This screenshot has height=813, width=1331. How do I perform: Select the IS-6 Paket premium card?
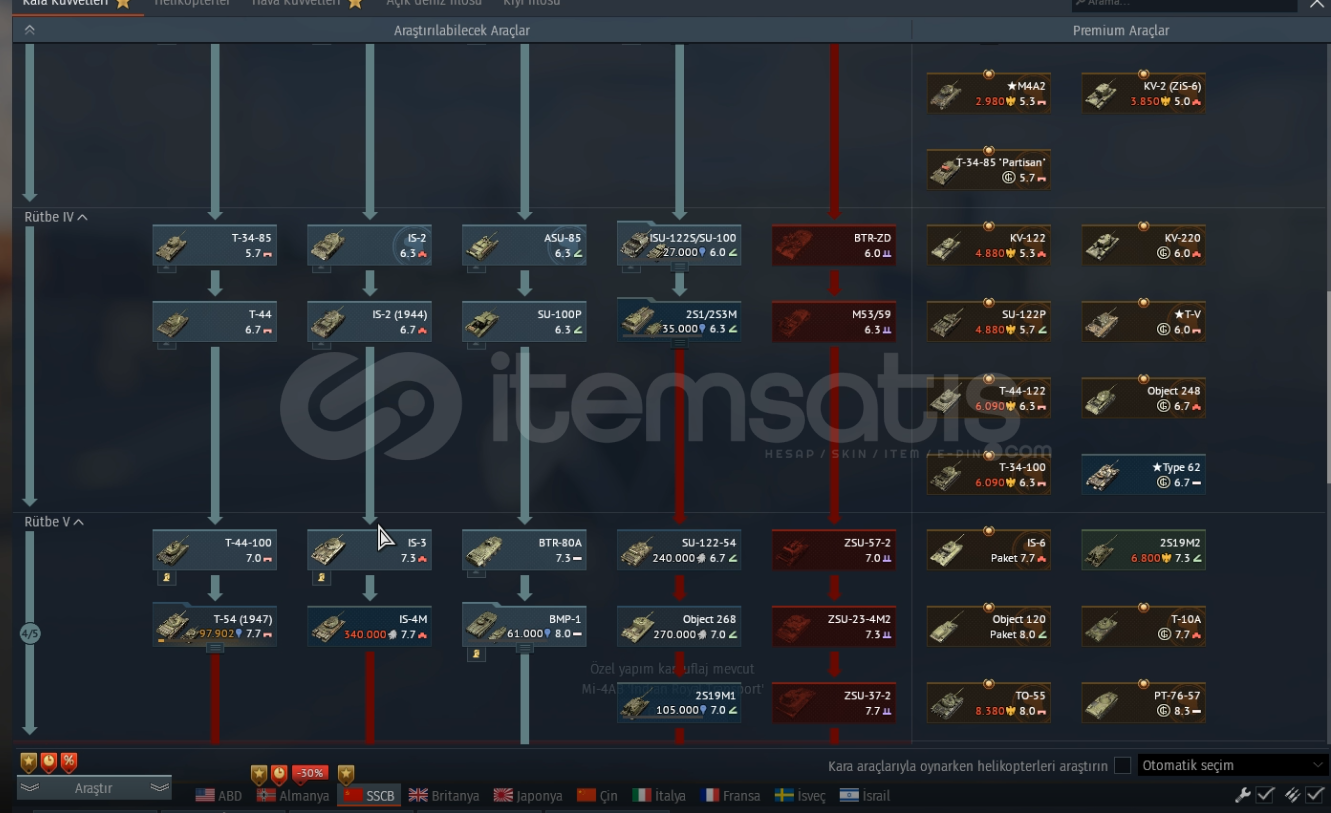(989, 550)
